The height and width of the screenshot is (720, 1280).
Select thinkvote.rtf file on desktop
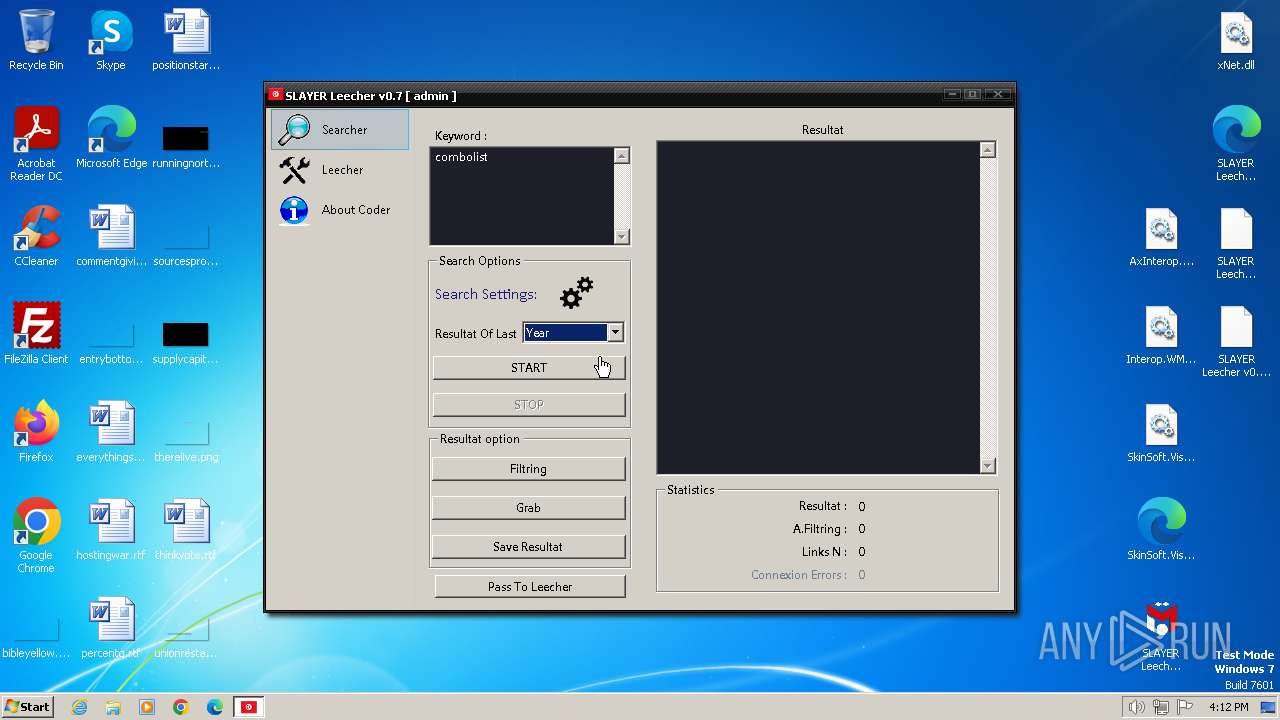click(186, 530)
